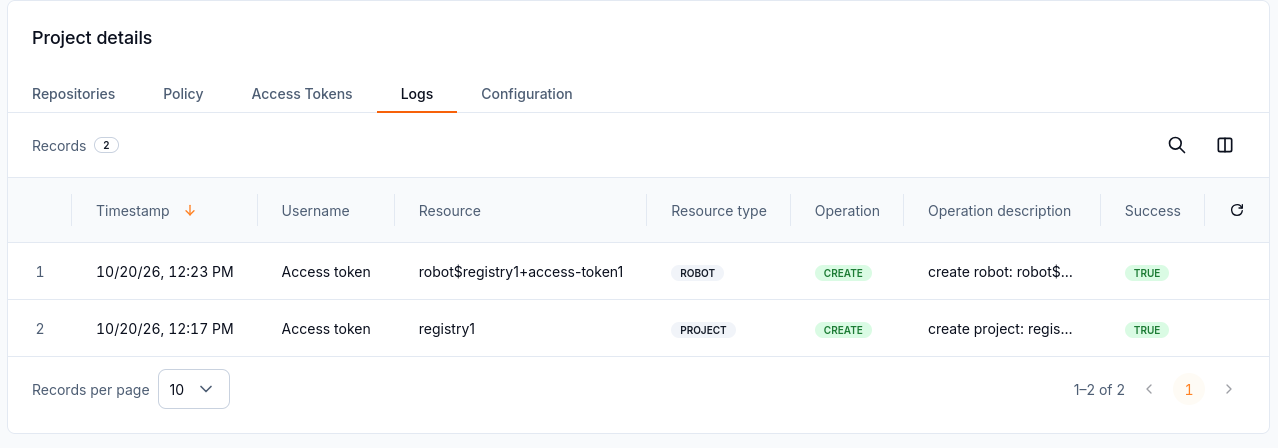Viewport: 1278px width, 448px height.
Task: Switch to the Policy tab
Action: click(183, 94)
